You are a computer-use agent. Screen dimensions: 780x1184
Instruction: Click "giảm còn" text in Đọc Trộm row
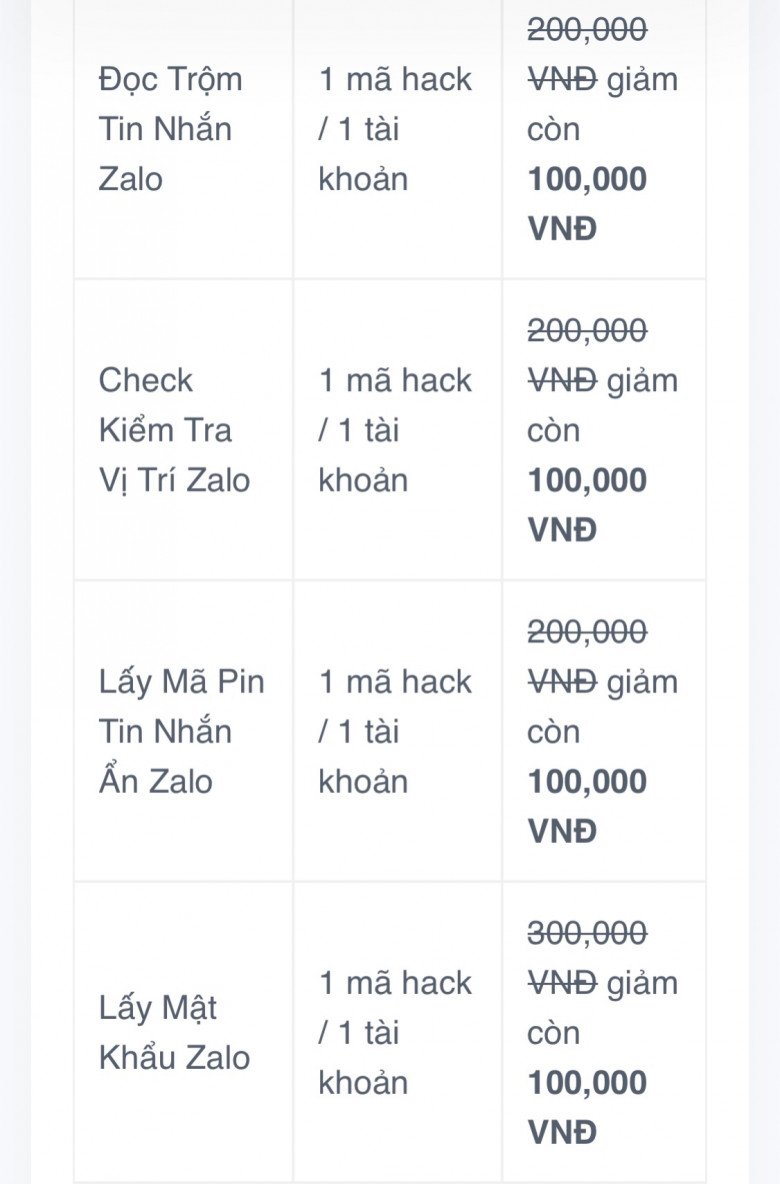(x=603, y=104)
